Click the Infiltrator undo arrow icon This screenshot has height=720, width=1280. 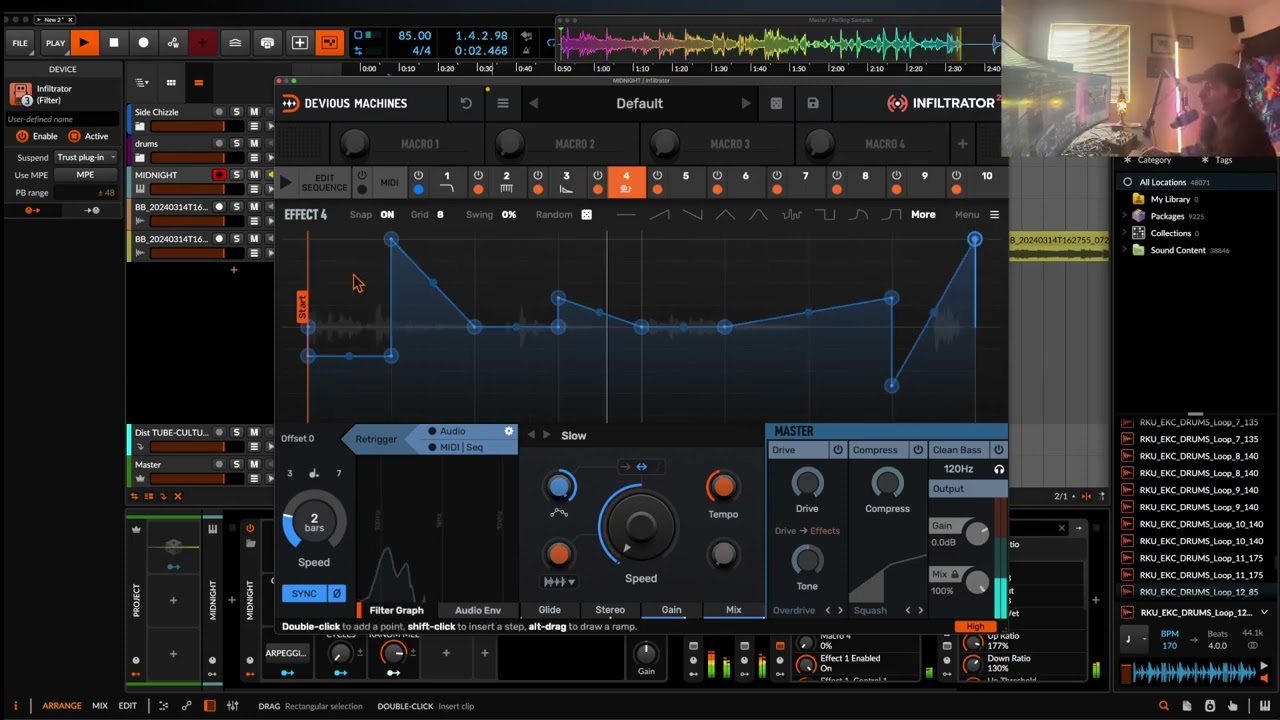(x=466, y=103)
